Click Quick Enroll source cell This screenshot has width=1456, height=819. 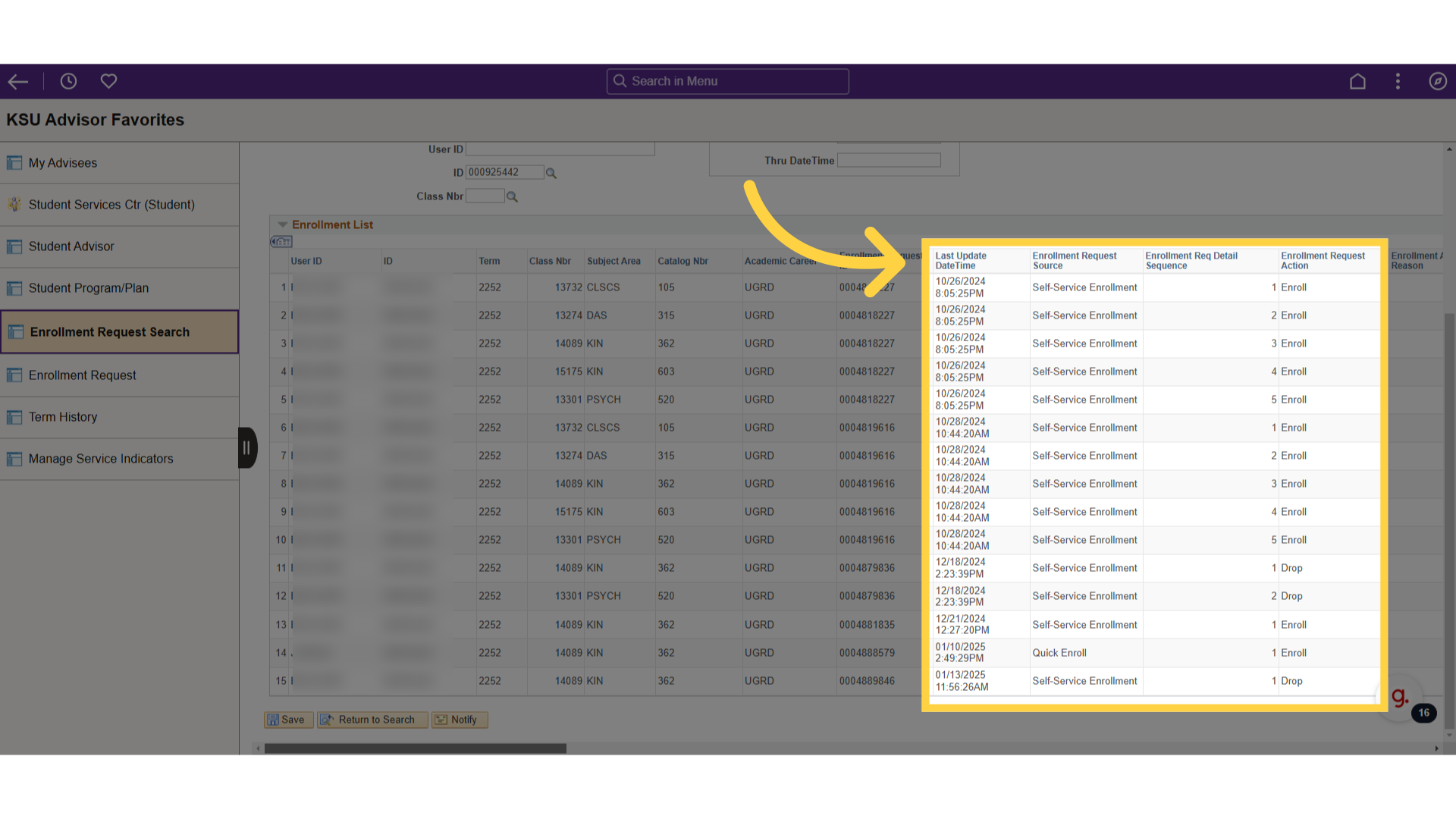(1059, 653)
